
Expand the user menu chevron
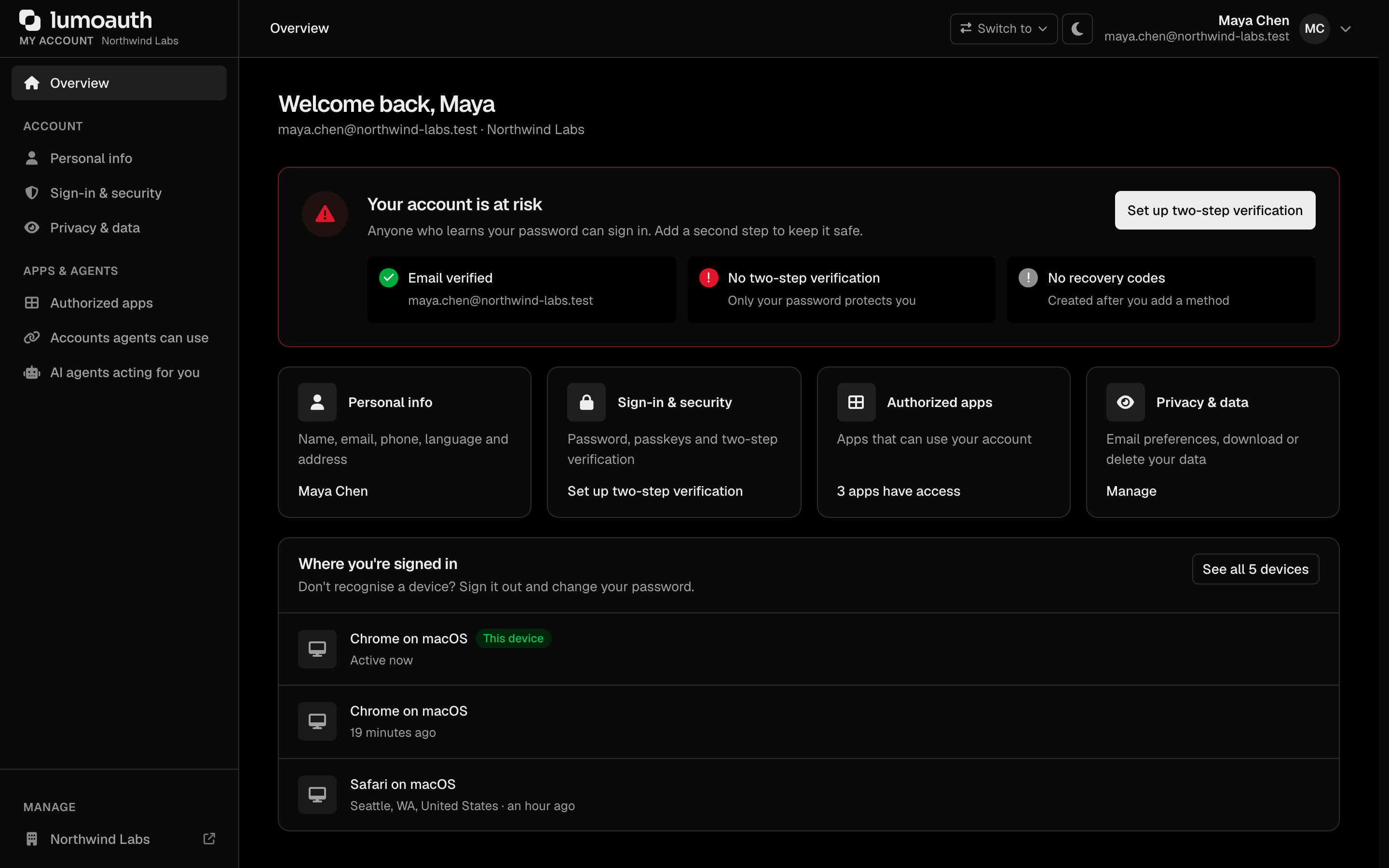coord(1346,29)
